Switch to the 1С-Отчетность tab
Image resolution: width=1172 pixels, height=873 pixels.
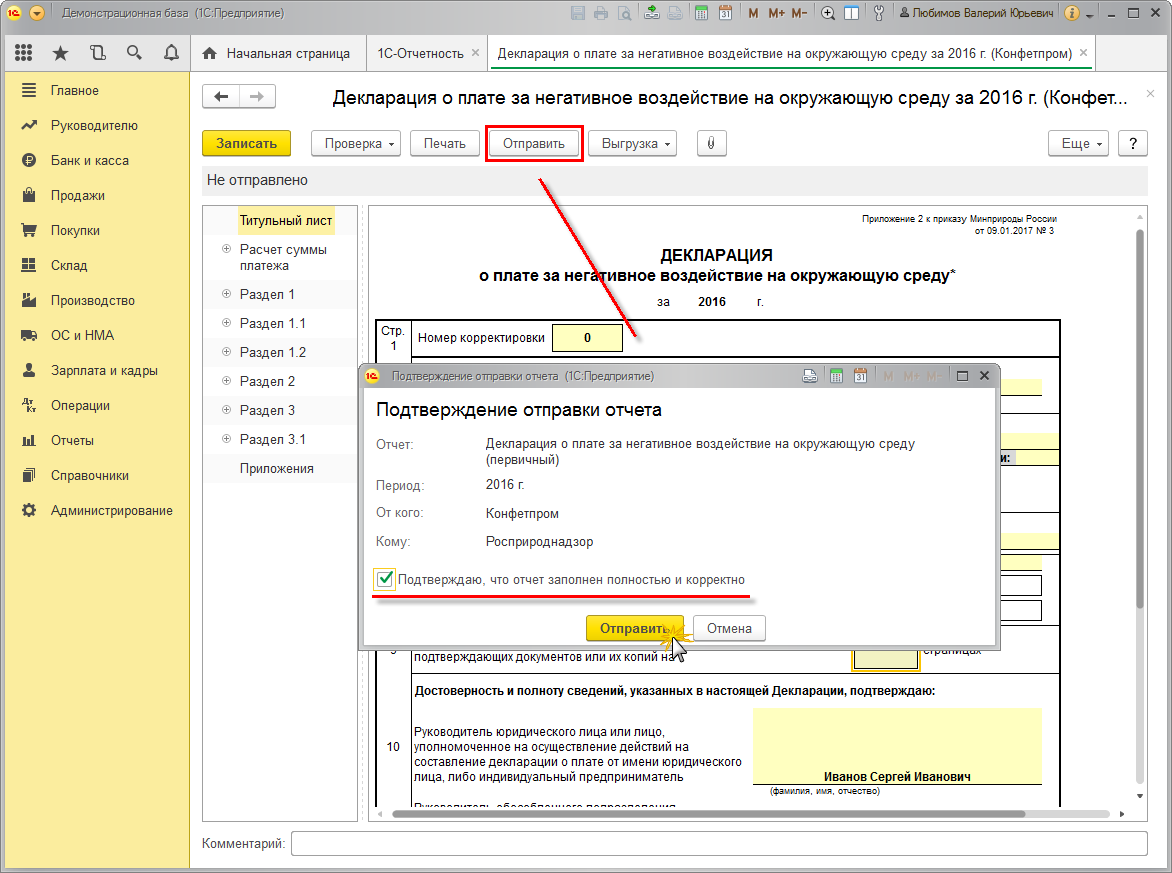click(x=419, y=53)
